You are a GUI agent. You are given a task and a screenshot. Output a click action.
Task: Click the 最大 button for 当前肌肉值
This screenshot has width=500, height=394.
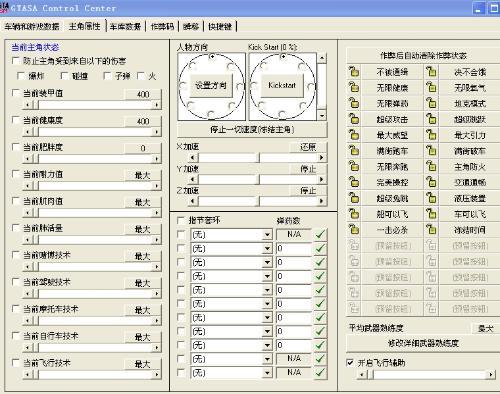tap(143, 202)
